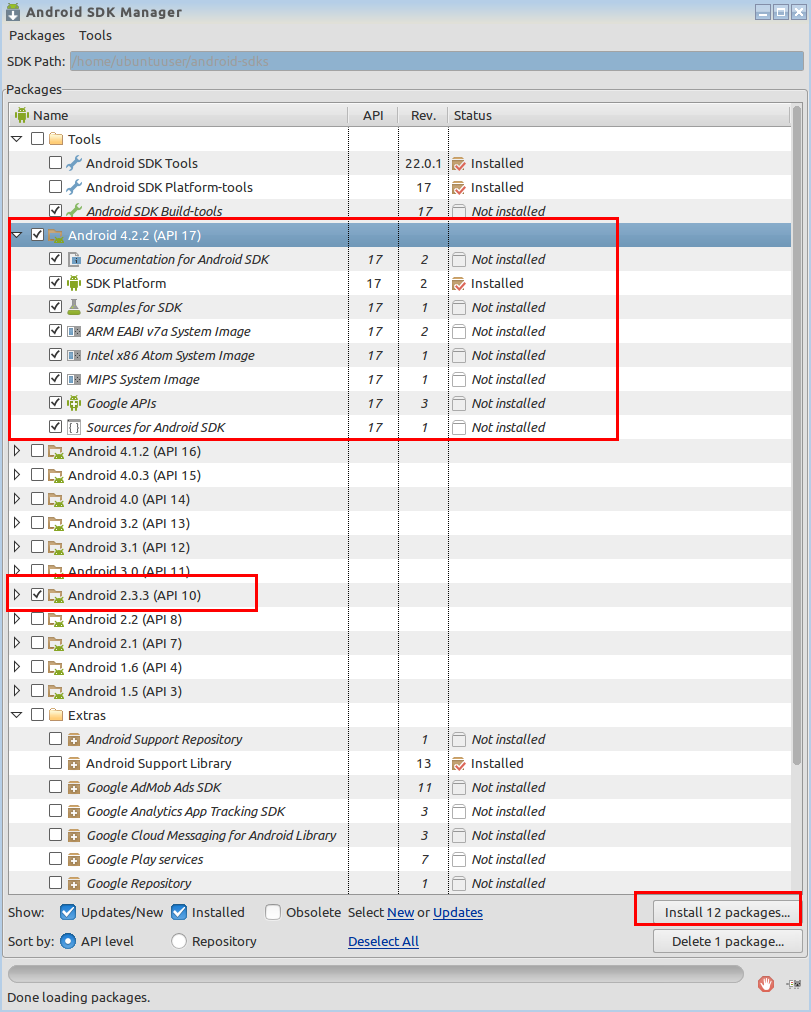Click Delete 1 package button
The width and height of the screenshot is (811, 1012).
click(728, 941)
